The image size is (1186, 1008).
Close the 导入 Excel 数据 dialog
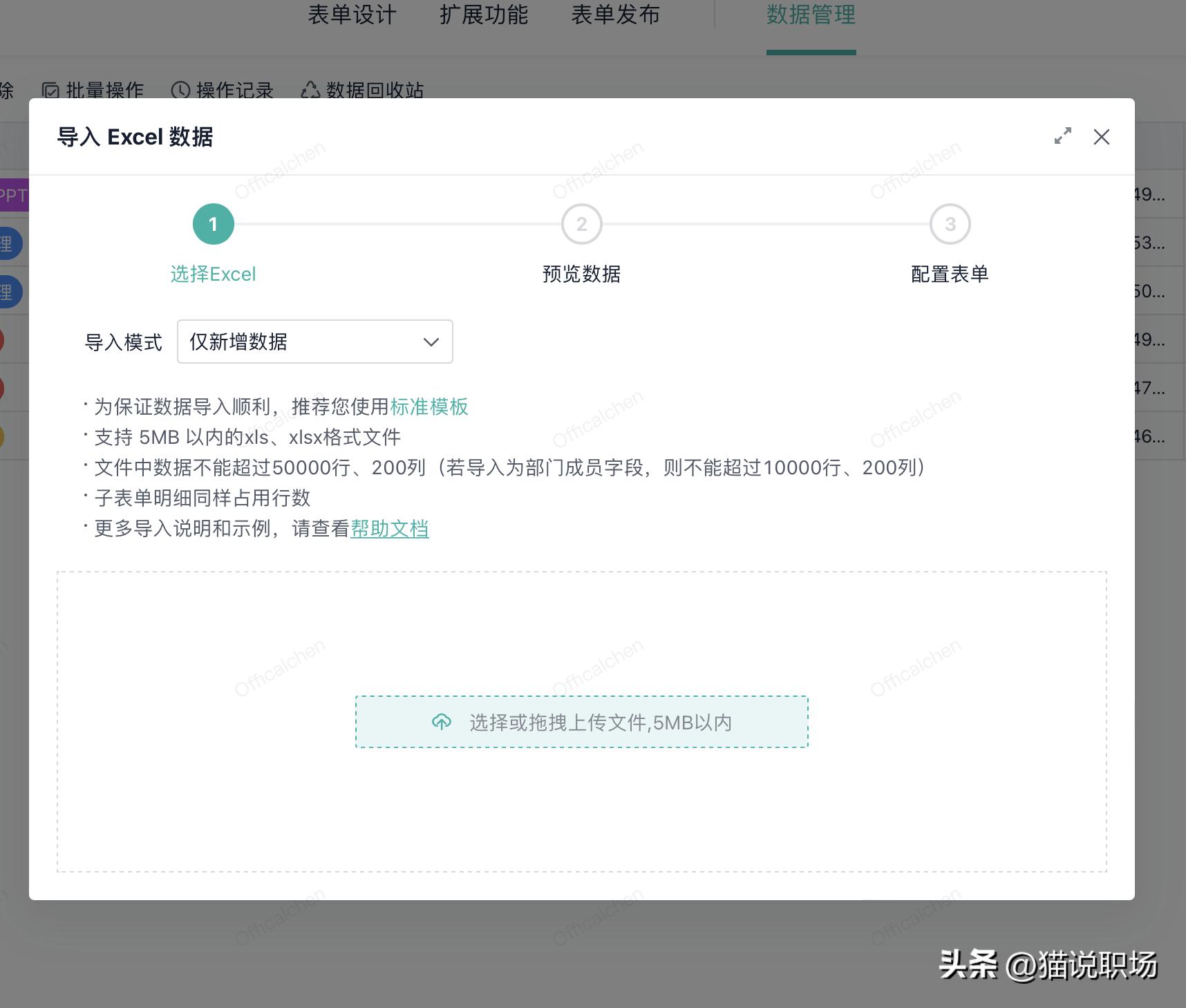tap(1102, 137)
